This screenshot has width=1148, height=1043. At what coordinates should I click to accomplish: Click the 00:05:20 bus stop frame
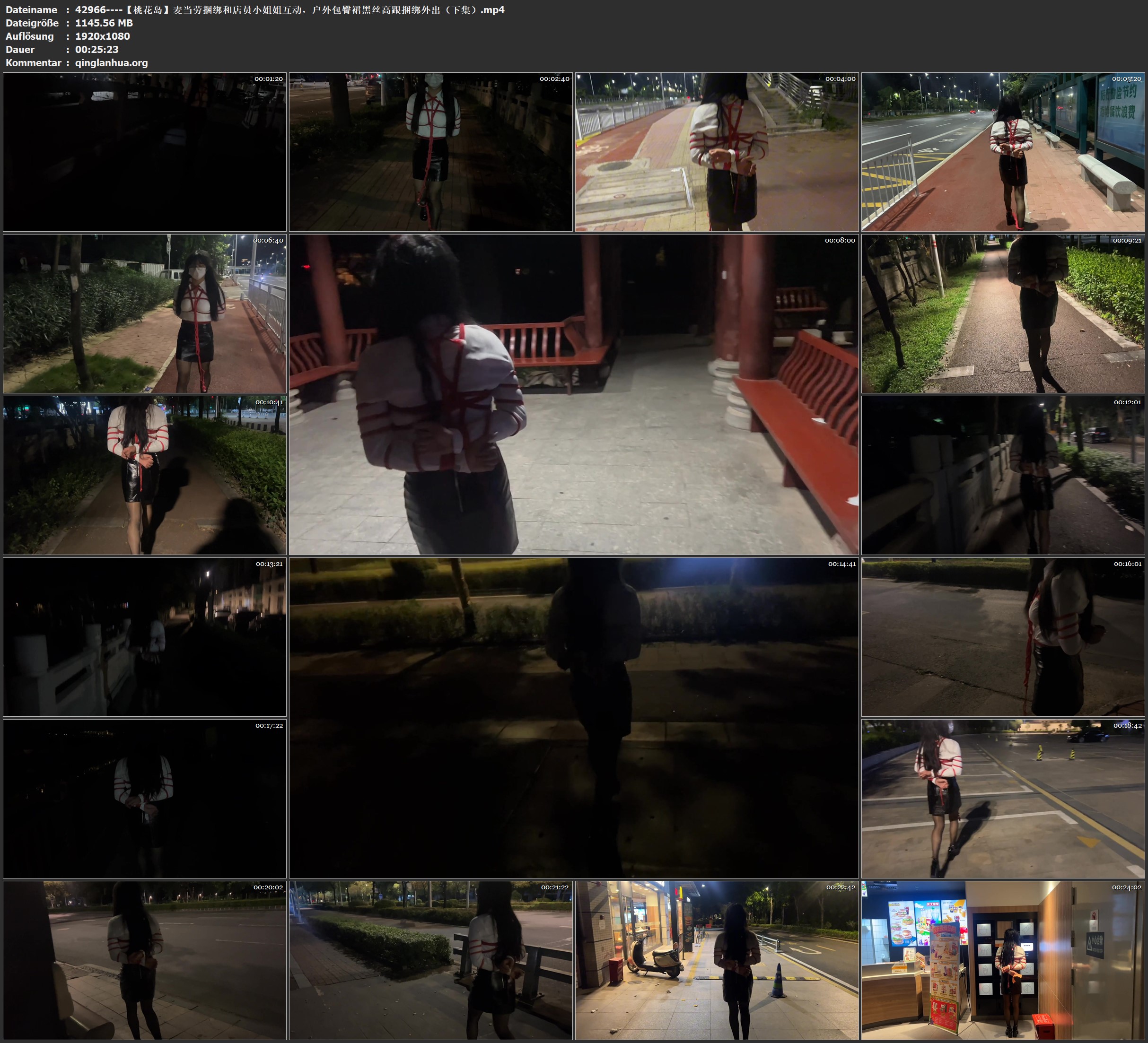point(1003,151)
